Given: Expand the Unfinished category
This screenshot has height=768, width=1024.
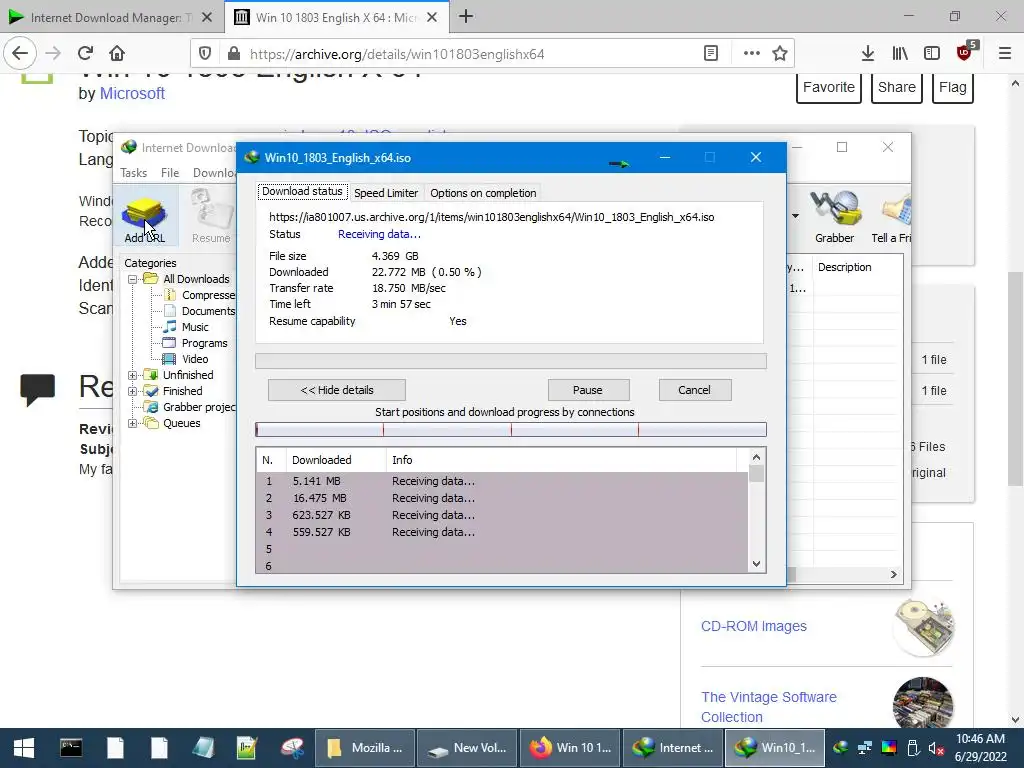Looking at the screenshot, I should (133, 375).
